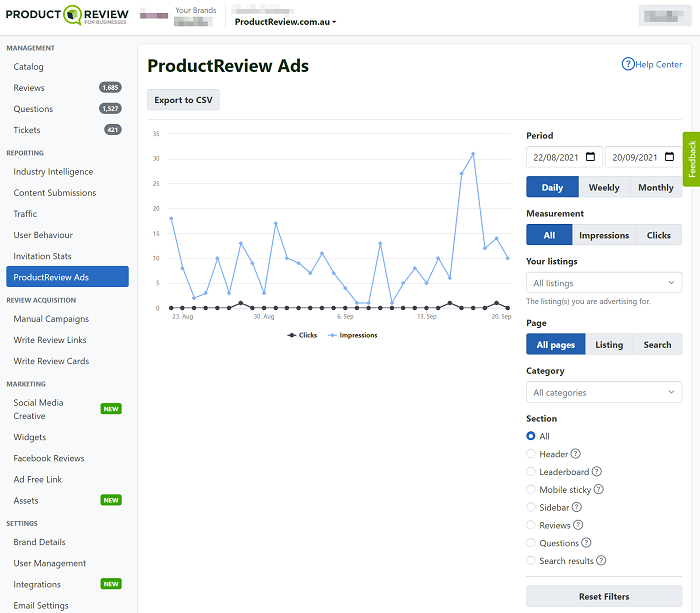
Task: Open Write Review Cards
Action: click(x=67, y=361)
